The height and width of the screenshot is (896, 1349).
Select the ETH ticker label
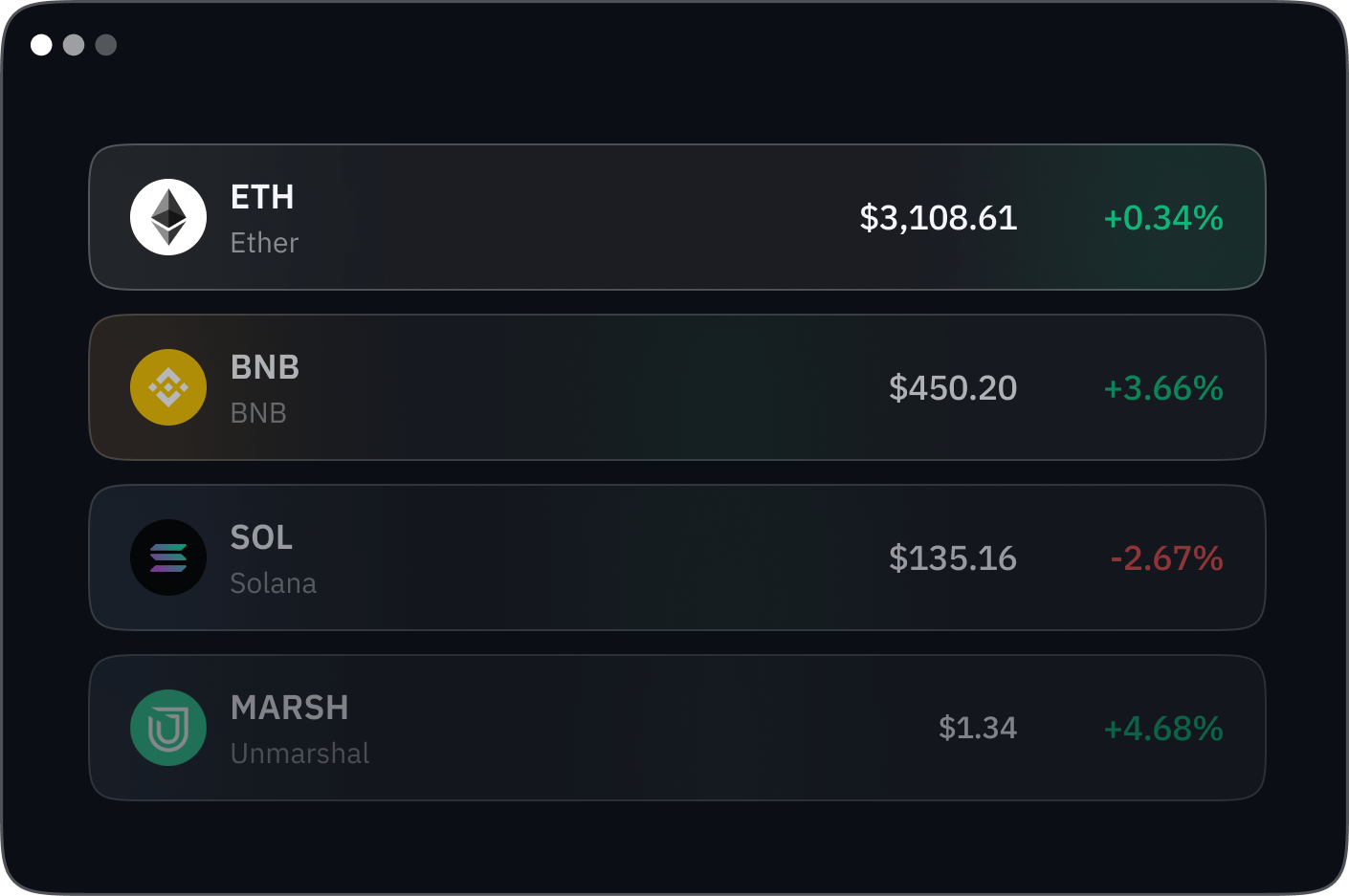point(262,197)
